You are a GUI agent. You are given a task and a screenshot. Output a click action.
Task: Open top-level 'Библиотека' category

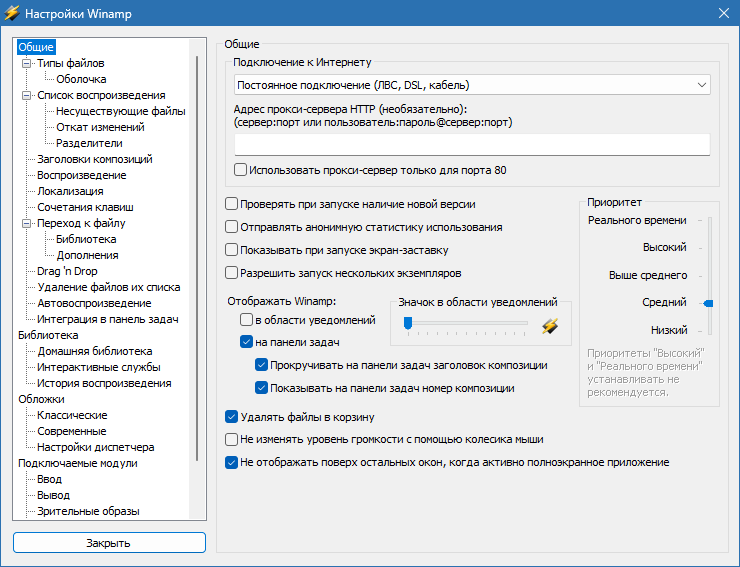point(48,335)
